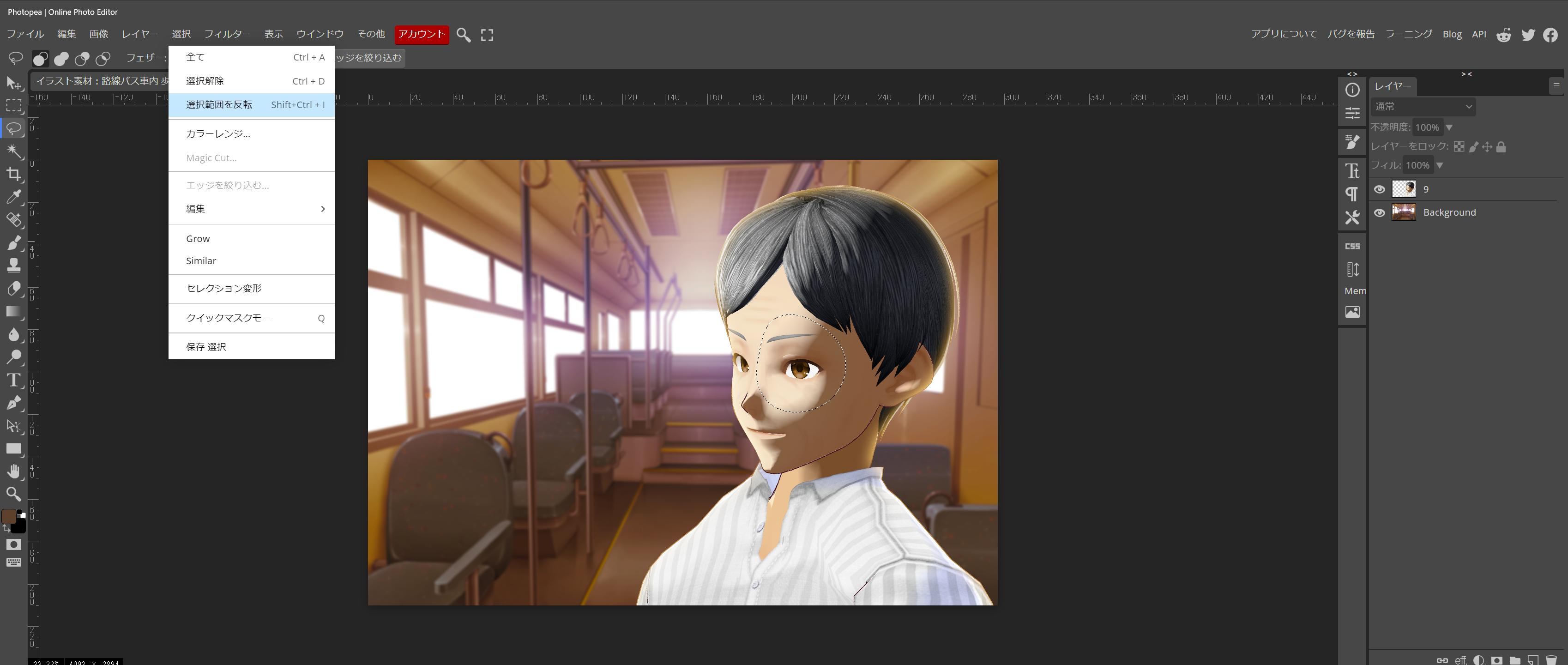This screenshot has width=1568, height=665.
Task: Select the Eyedropper tool
Action: coord(13,197)
